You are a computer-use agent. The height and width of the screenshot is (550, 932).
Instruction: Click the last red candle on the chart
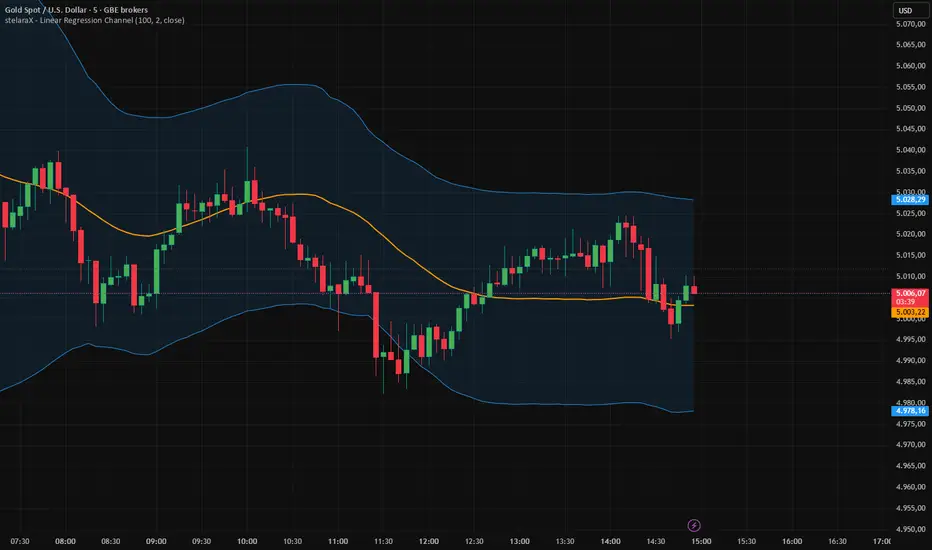(x=695, y=290)
